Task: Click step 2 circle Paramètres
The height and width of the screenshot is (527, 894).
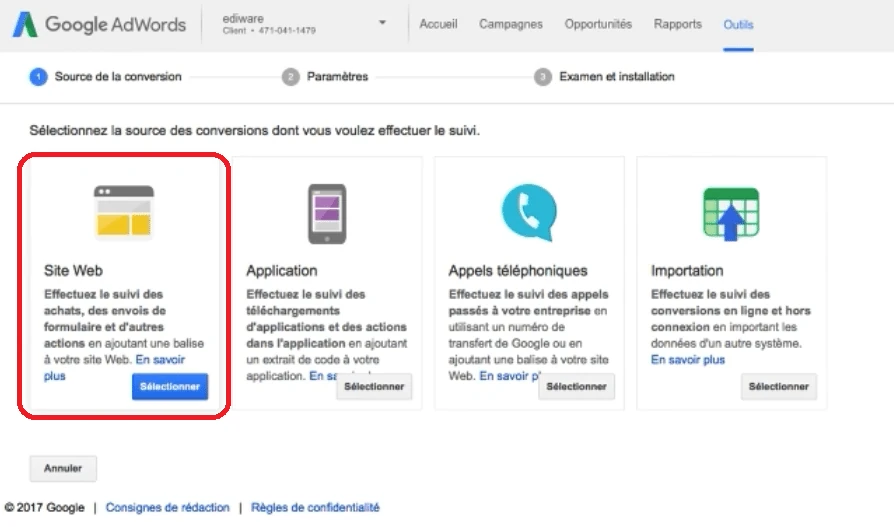Action: (x=291, y=76)
